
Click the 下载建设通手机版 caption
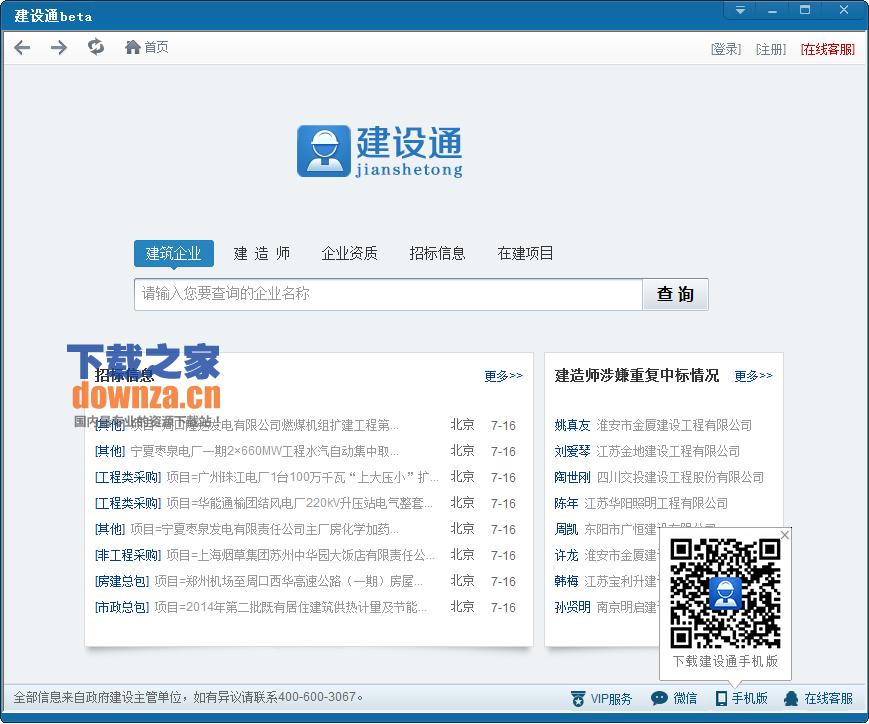click(x=725, y=661)
